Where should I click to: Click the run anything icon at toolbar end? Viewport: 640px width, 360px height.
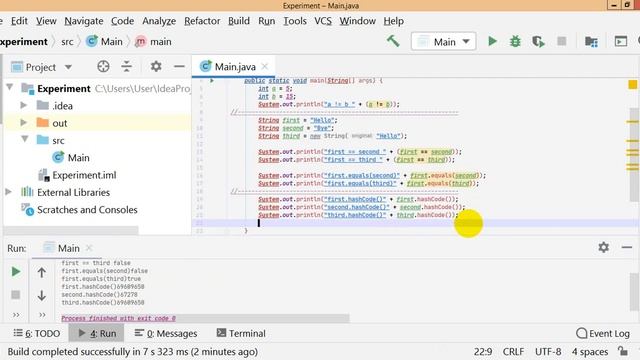point(620,41)
